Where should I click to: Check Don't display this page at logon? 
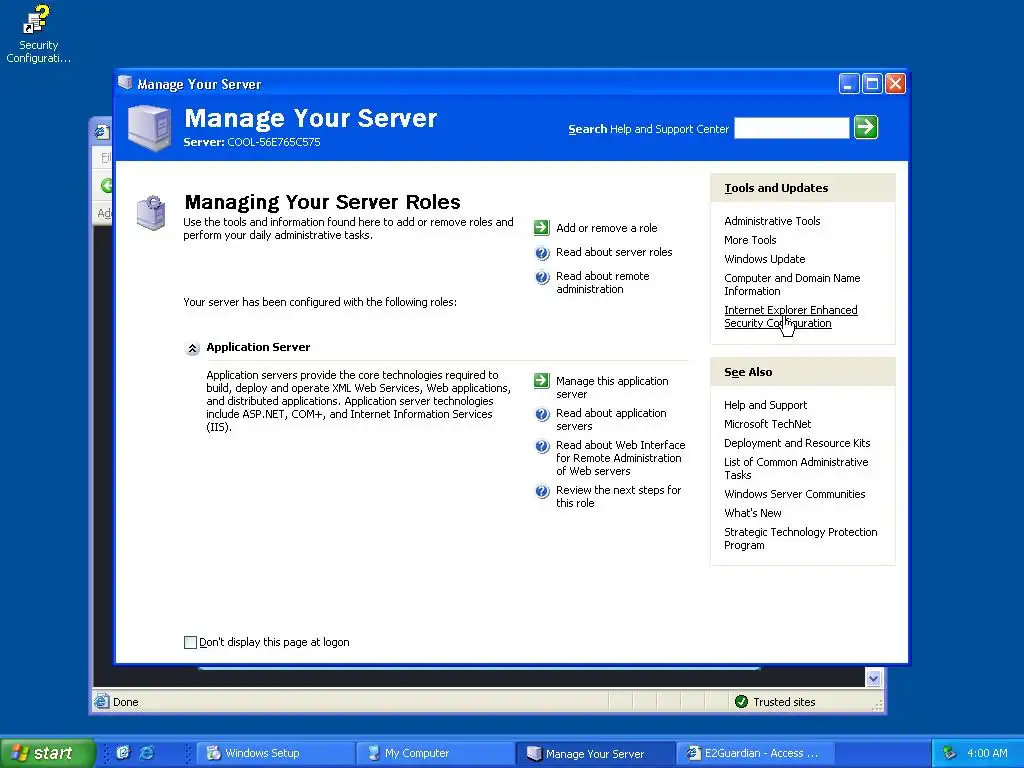pos(190,642)
